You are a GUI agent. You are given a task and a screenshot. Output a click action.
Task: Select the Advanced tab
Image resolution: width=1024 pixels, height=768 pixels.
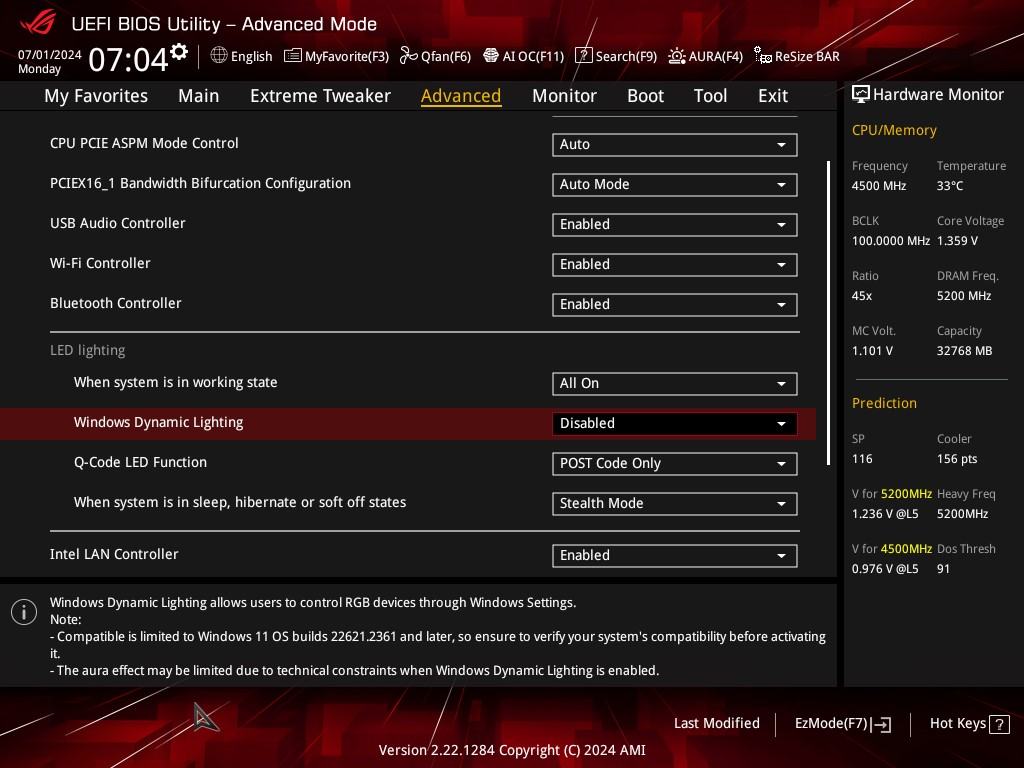[461, 96]
